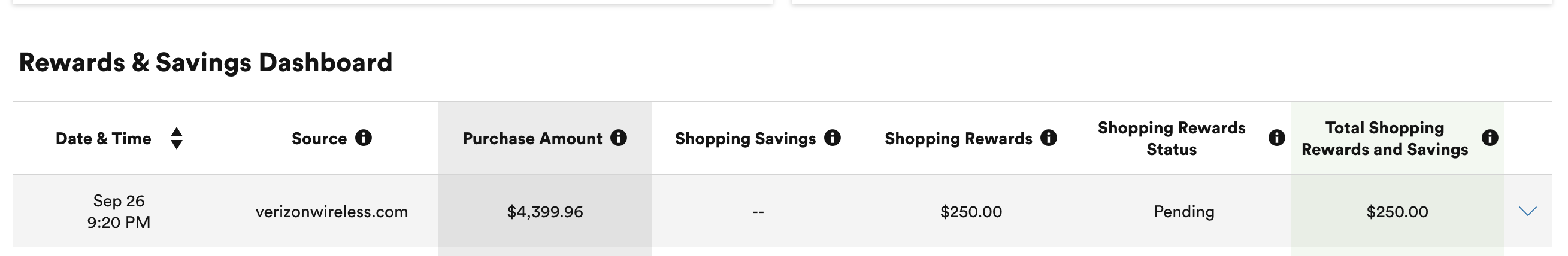Click the verizonwireless.com source entry
The height and width of the screenshot is (256, 1568).
(x=332, y=212)
